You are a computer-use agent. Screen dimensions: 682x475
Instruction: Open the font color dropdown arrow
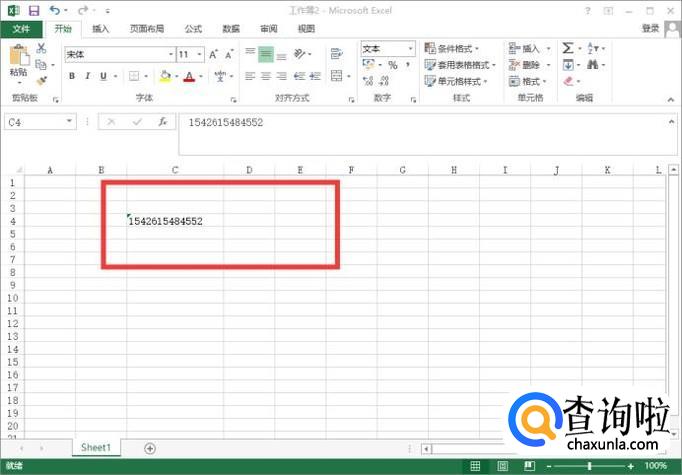click(201, 76)
